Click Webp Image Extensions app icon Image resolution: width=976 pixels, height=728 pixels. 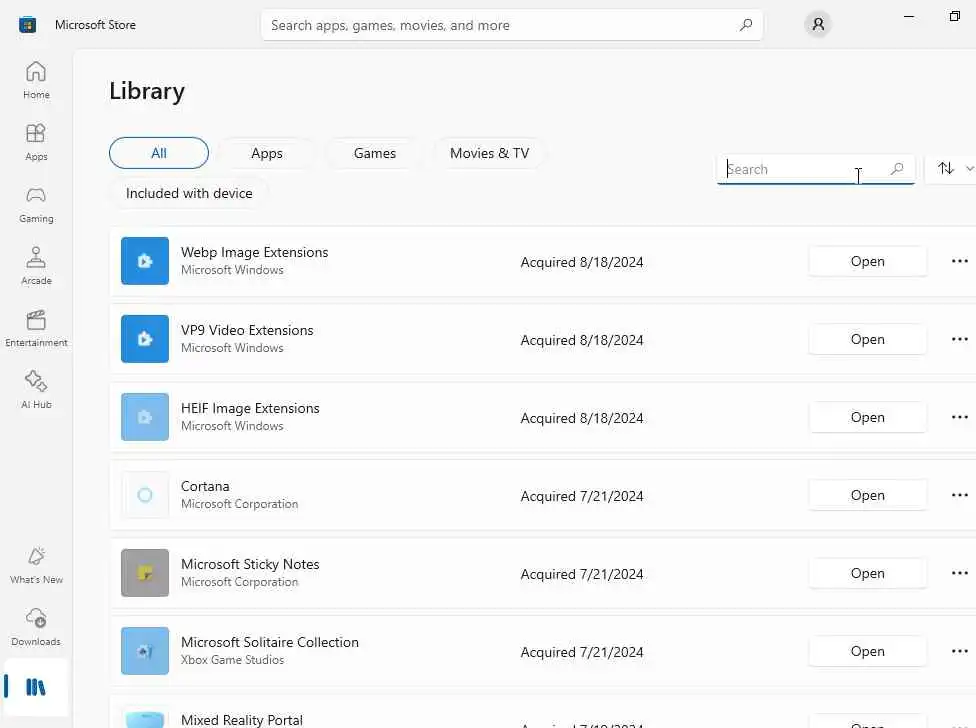click(x=144, y=261)
